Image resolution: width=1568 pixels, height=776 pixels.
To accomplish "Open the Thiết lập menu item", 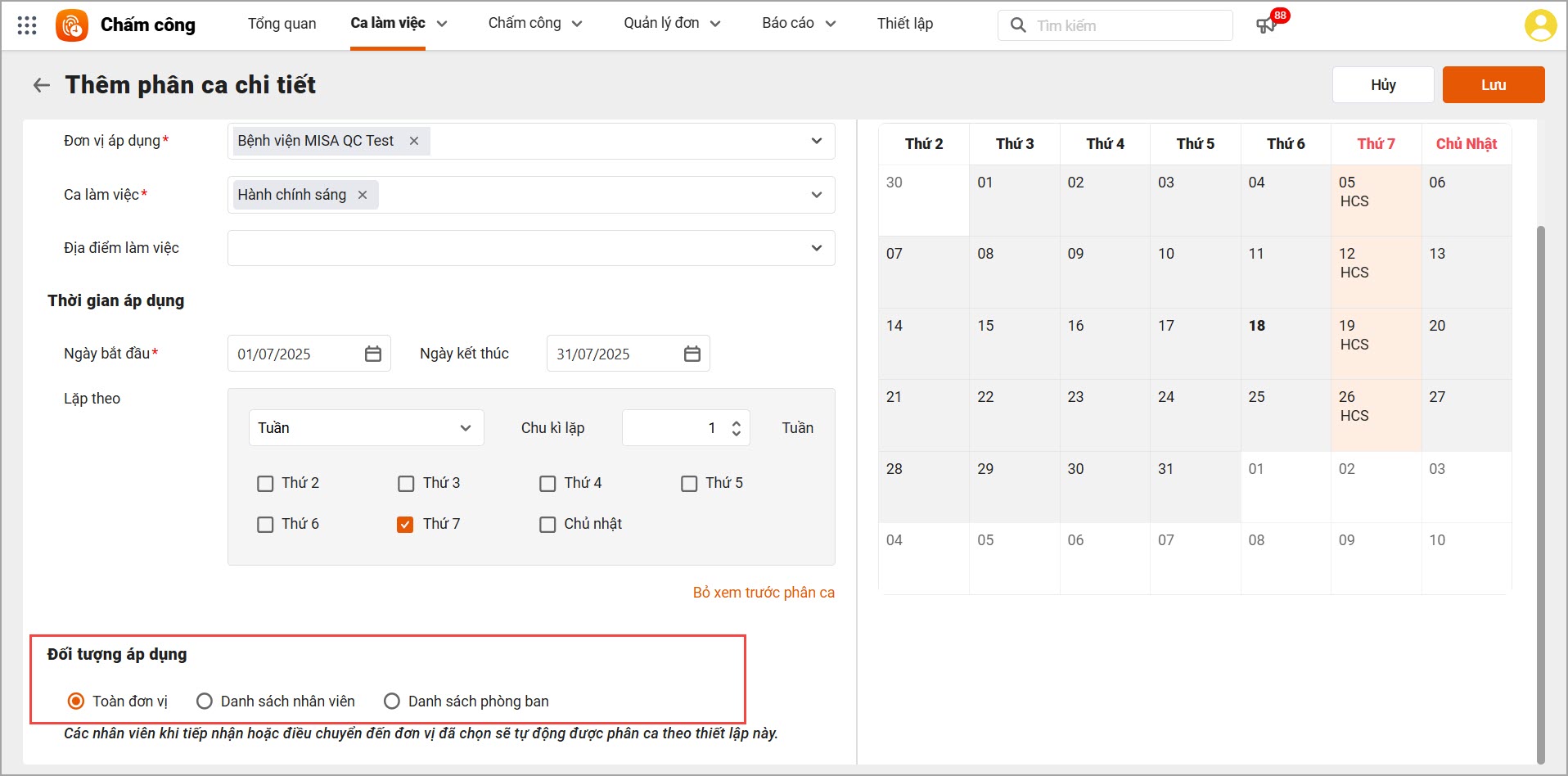I will pyautogui.click(x=904, y=24).
